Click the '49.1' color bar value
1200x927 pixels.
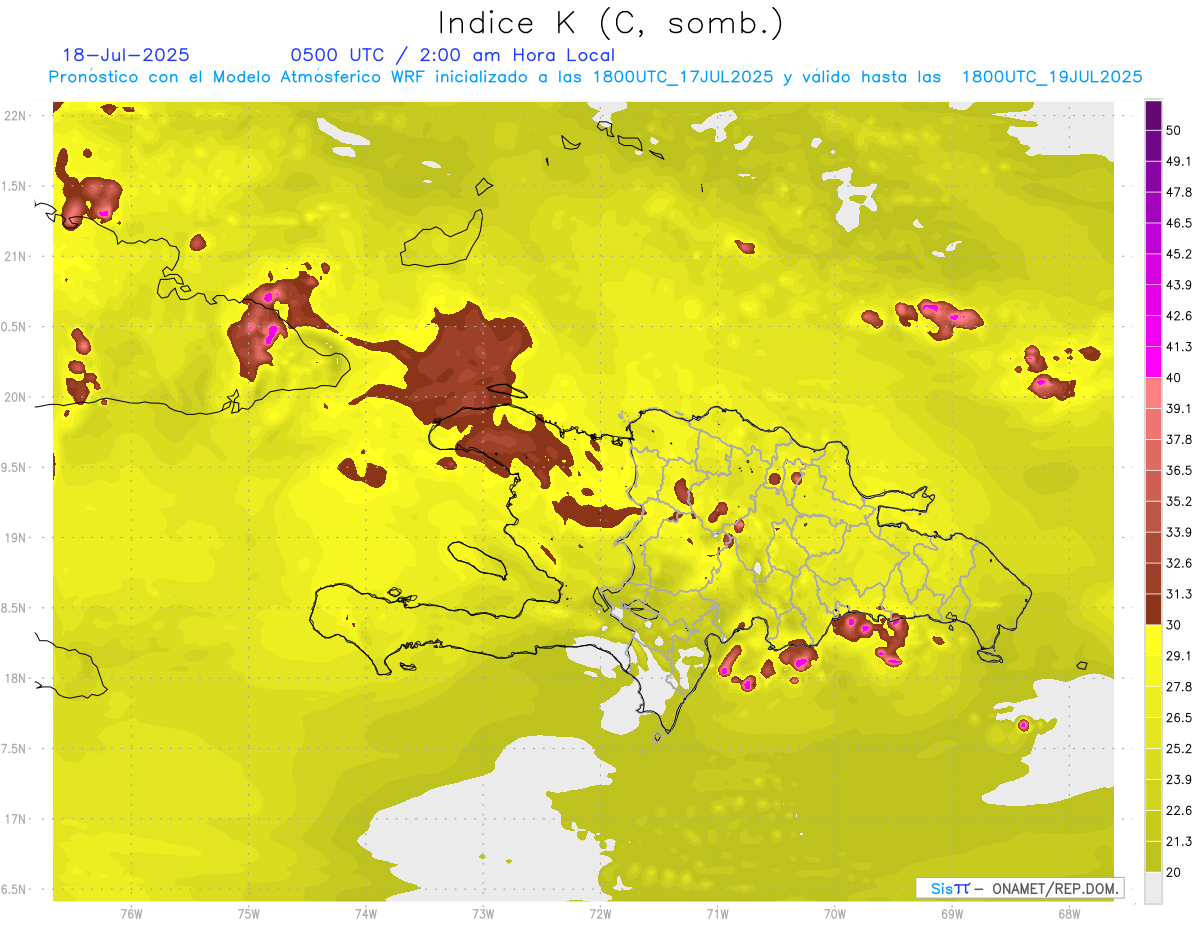pos(1178,161)
